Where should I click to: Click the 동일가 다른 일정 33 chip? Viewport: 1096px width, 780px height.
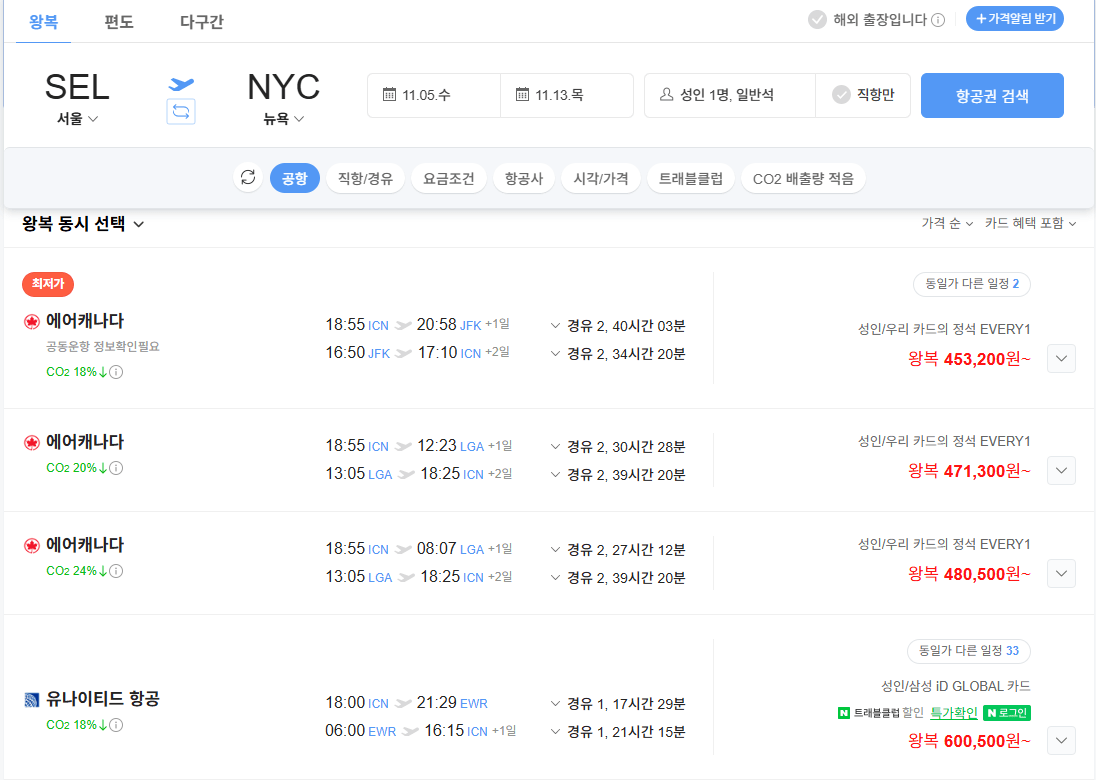[968, 650]
